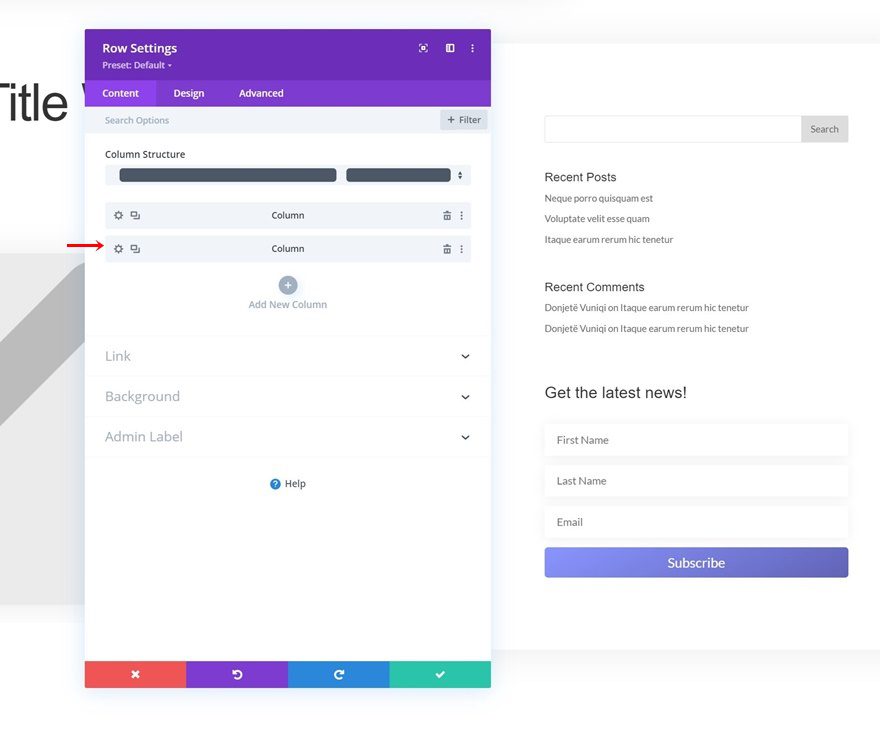Open settings for the first Column
880x734 pixels.
(118, 215)
